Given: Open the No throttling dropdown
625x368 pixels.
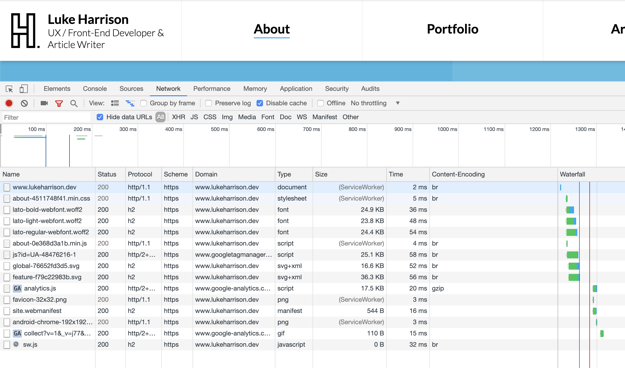Looking at the screenshot, I should [x=375, y=103].
